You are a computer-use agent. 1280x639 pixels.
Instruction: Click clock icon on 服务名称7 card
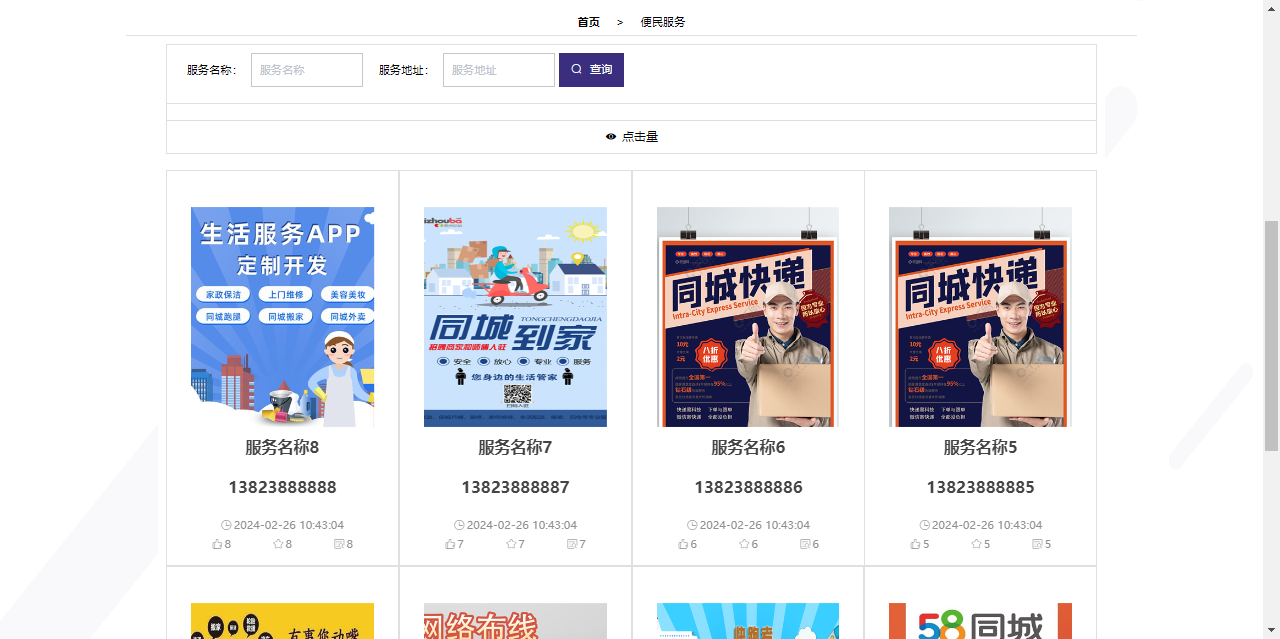tap(459, 525)
